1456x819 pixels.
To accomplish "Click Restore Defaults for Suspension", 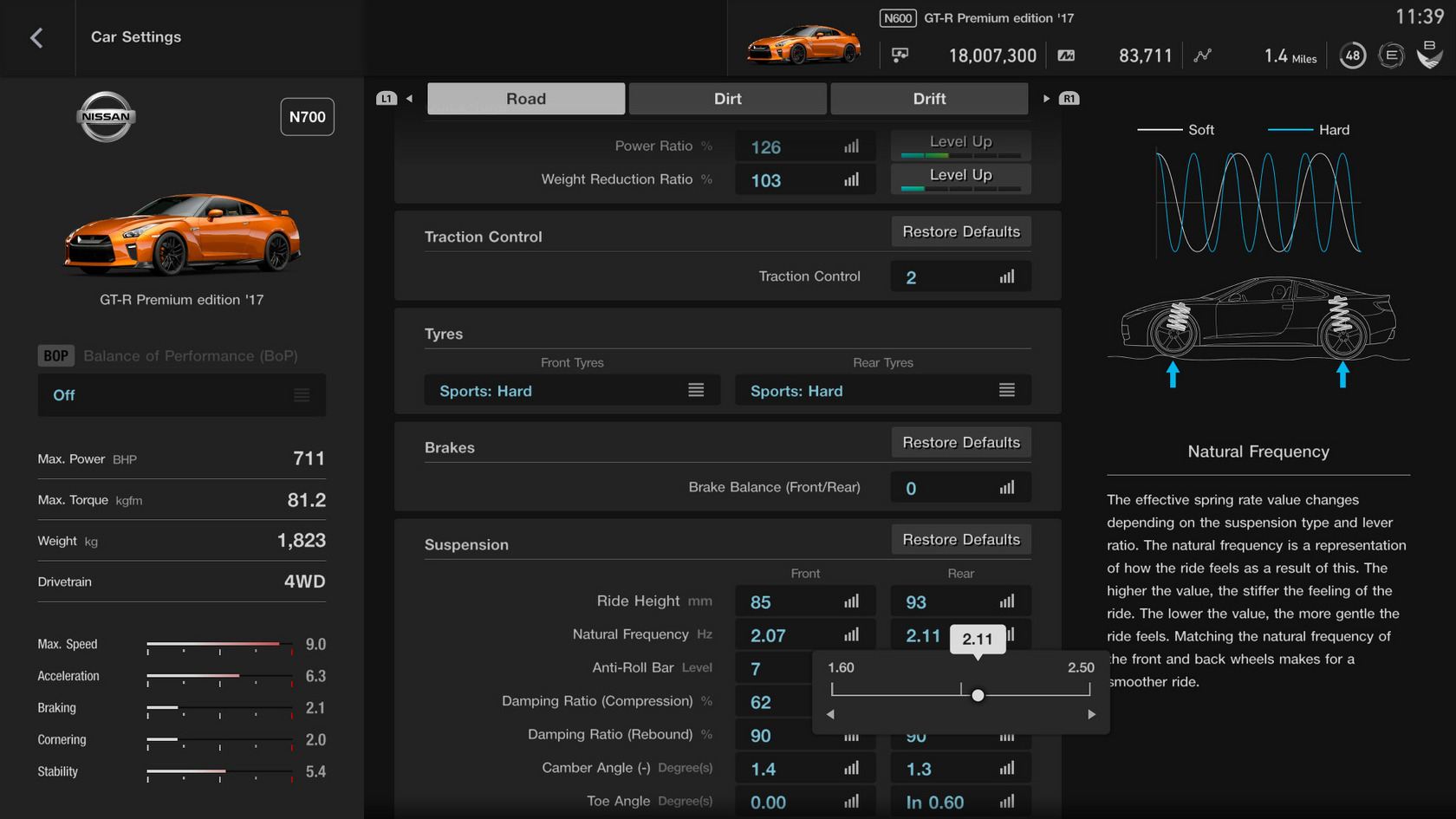I will (960, 538).
